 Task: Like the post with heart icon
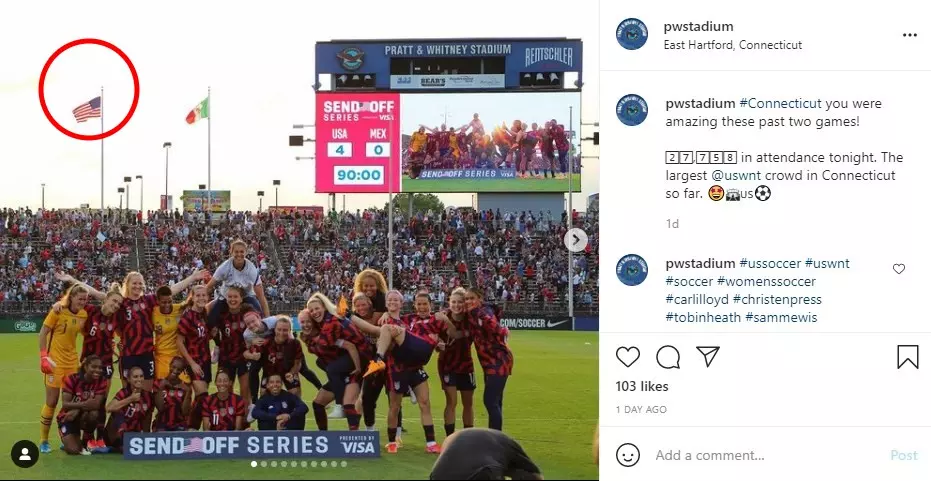click(628, 357)
